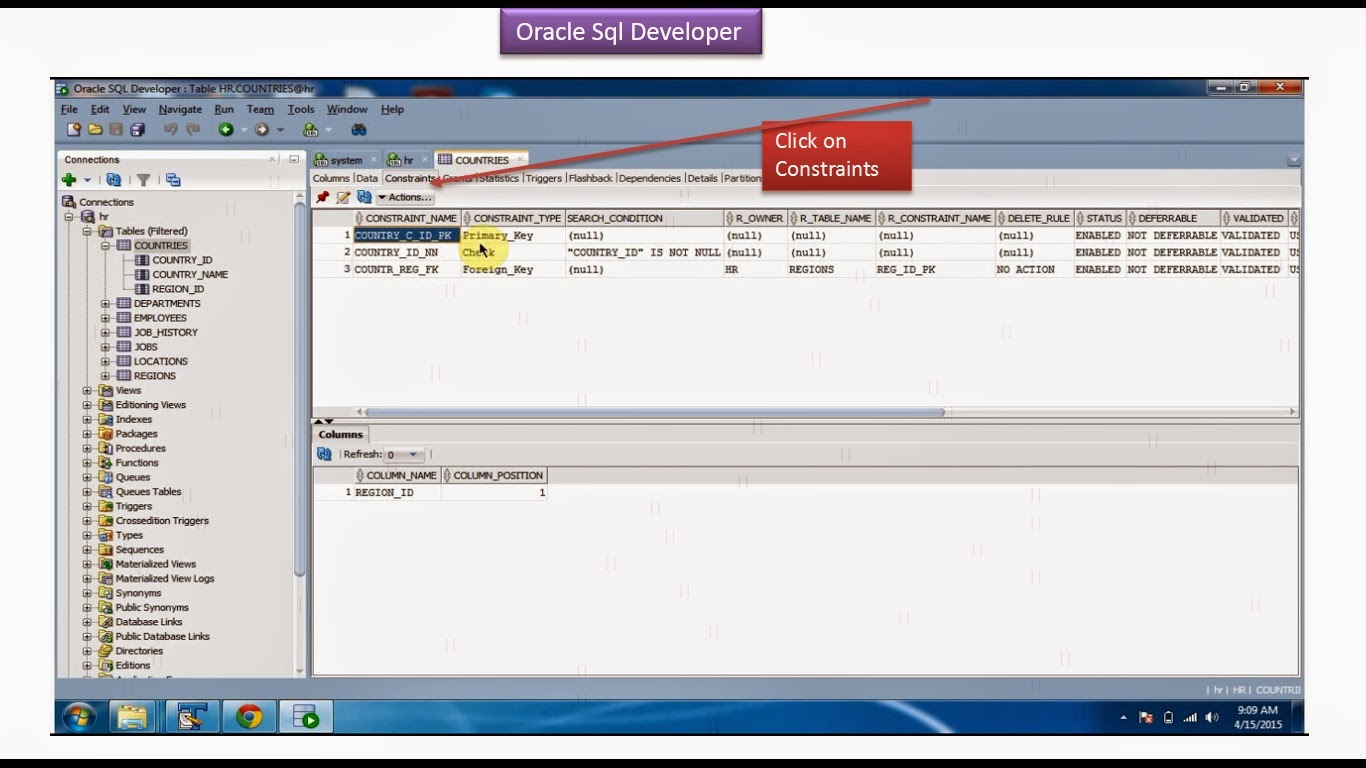
Task: Launch Chrome from the taskbar
Action: [x=249, y=716]
